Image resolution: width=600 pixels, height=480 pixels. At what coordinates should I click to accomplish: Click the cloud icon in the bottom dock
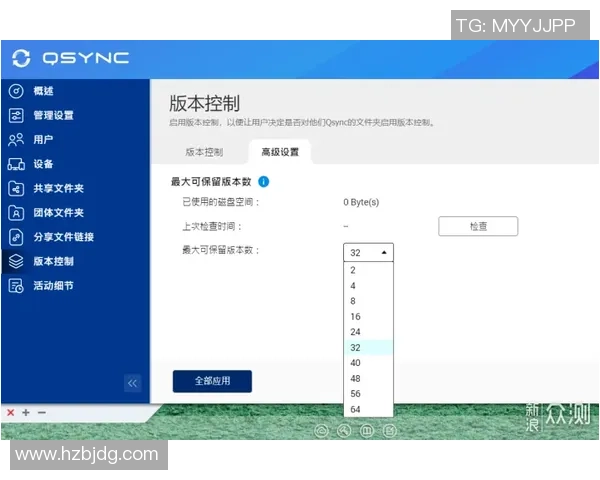point(321,431)
